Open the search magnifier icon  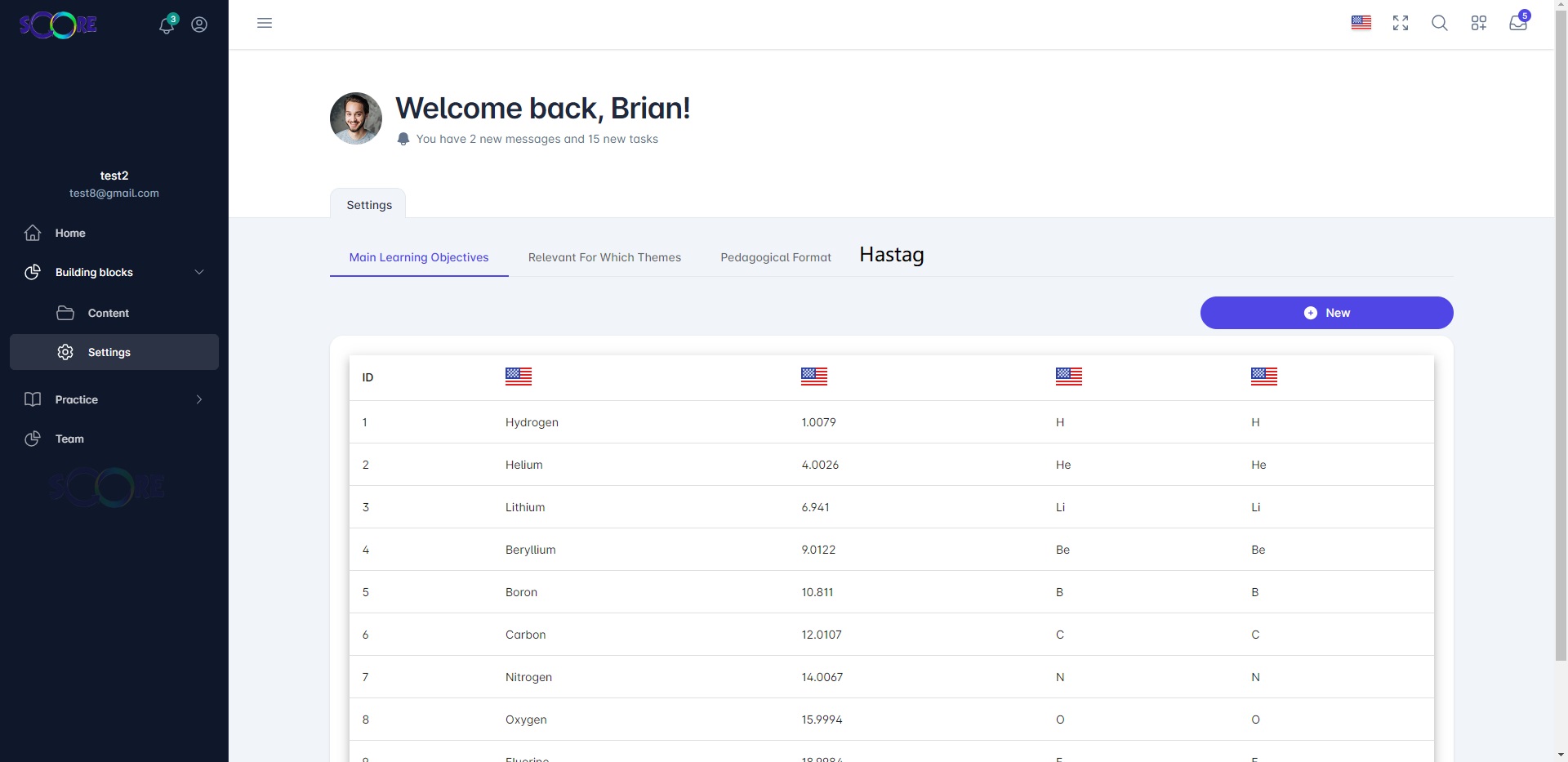(1439, 23)
